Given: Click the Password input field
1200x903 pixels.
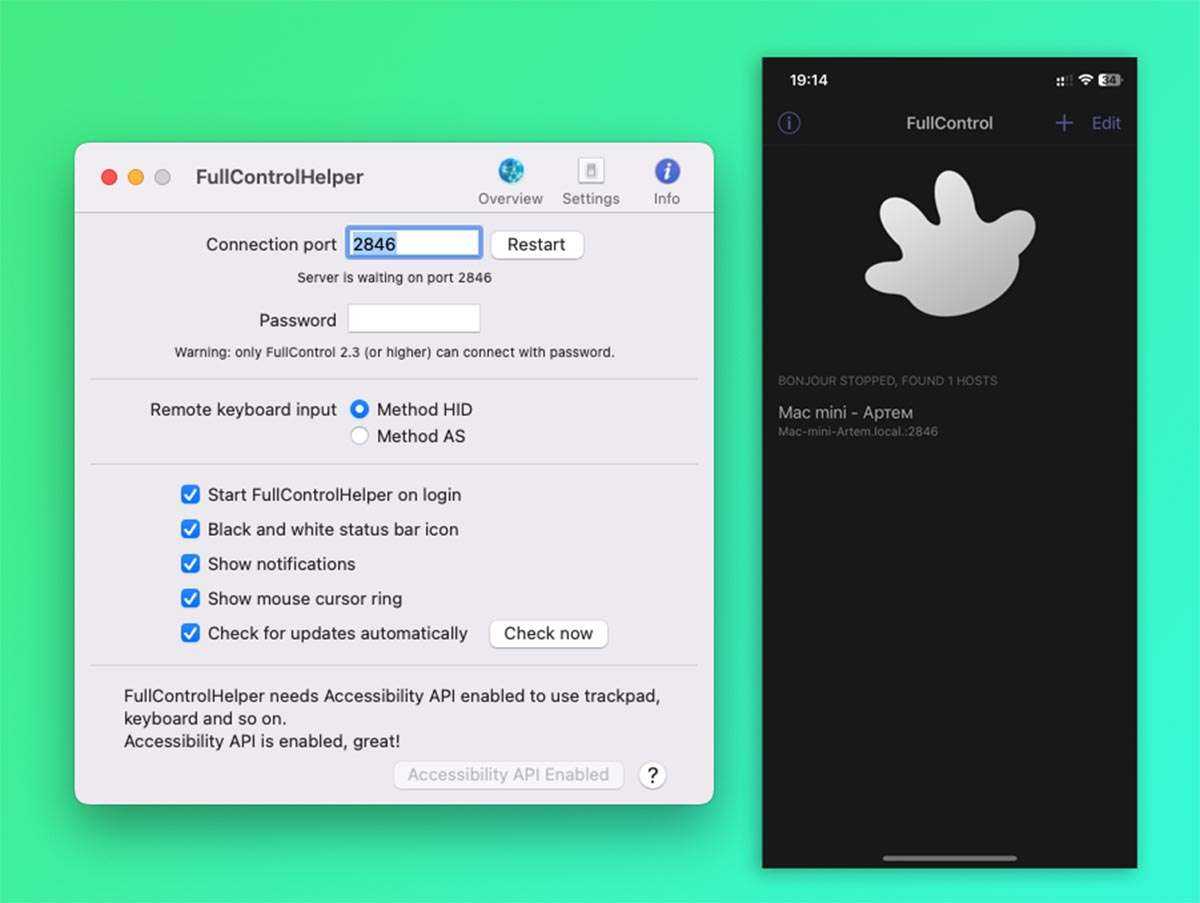Looking at the screenshot, I should pos(414,319).
